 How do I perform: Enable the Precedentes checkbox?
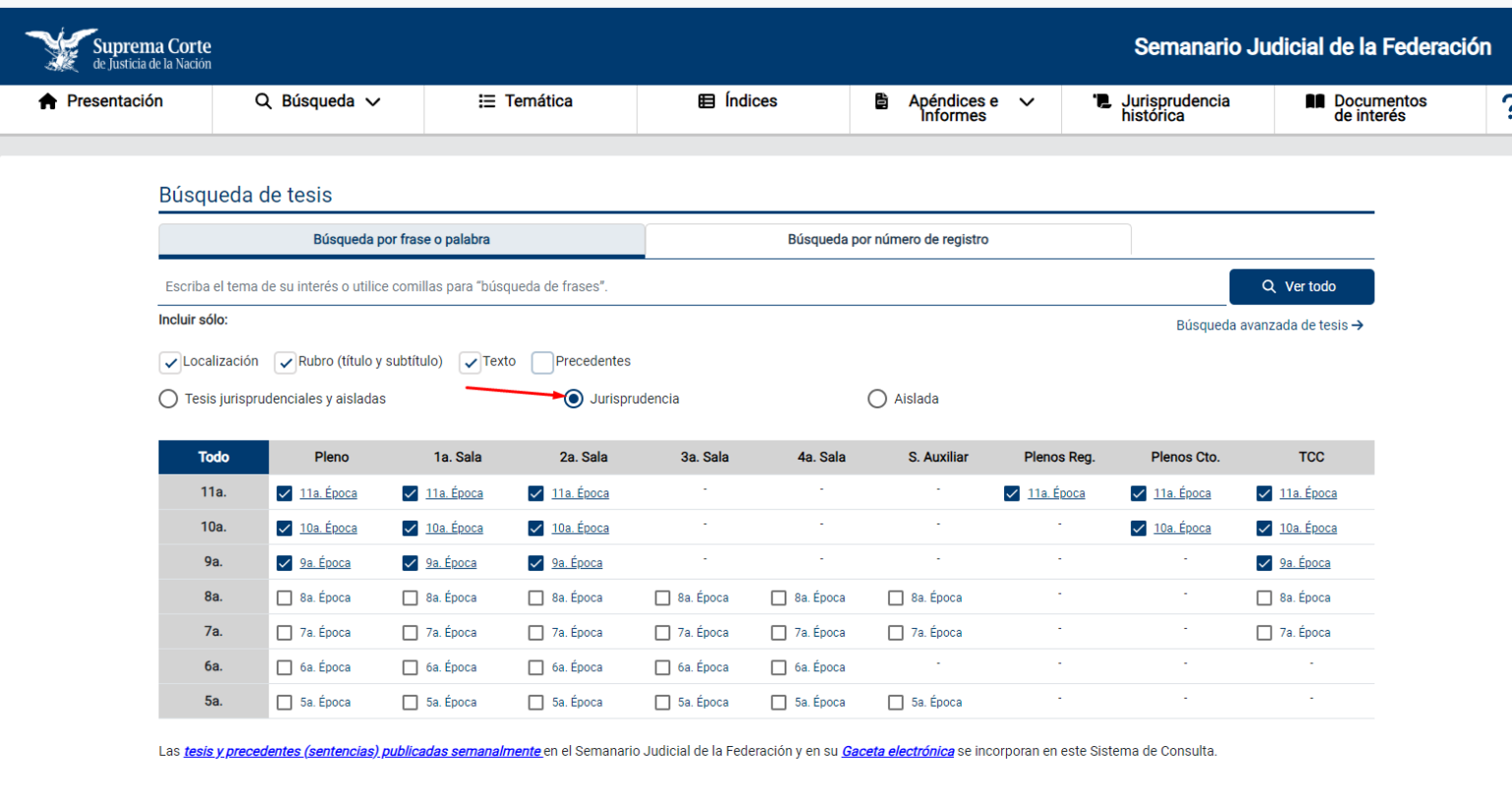click(542, 362)
